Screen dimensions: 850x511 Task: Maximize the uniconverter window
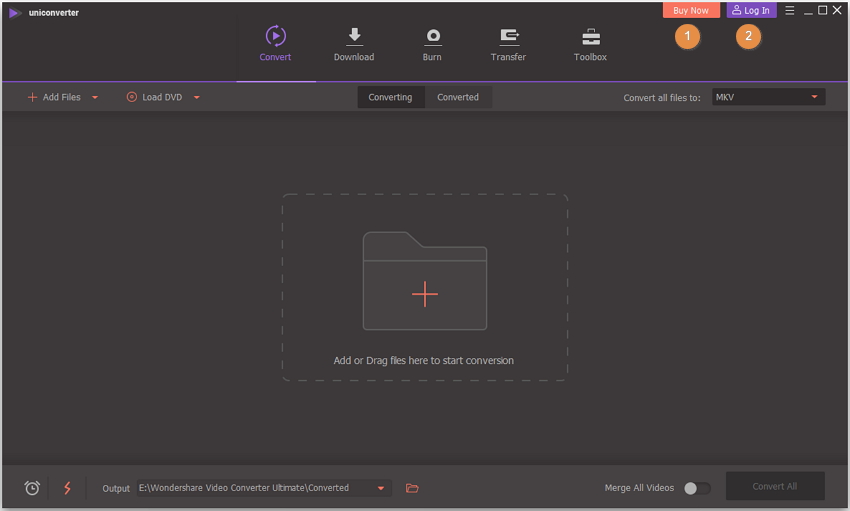pos(822,10)
